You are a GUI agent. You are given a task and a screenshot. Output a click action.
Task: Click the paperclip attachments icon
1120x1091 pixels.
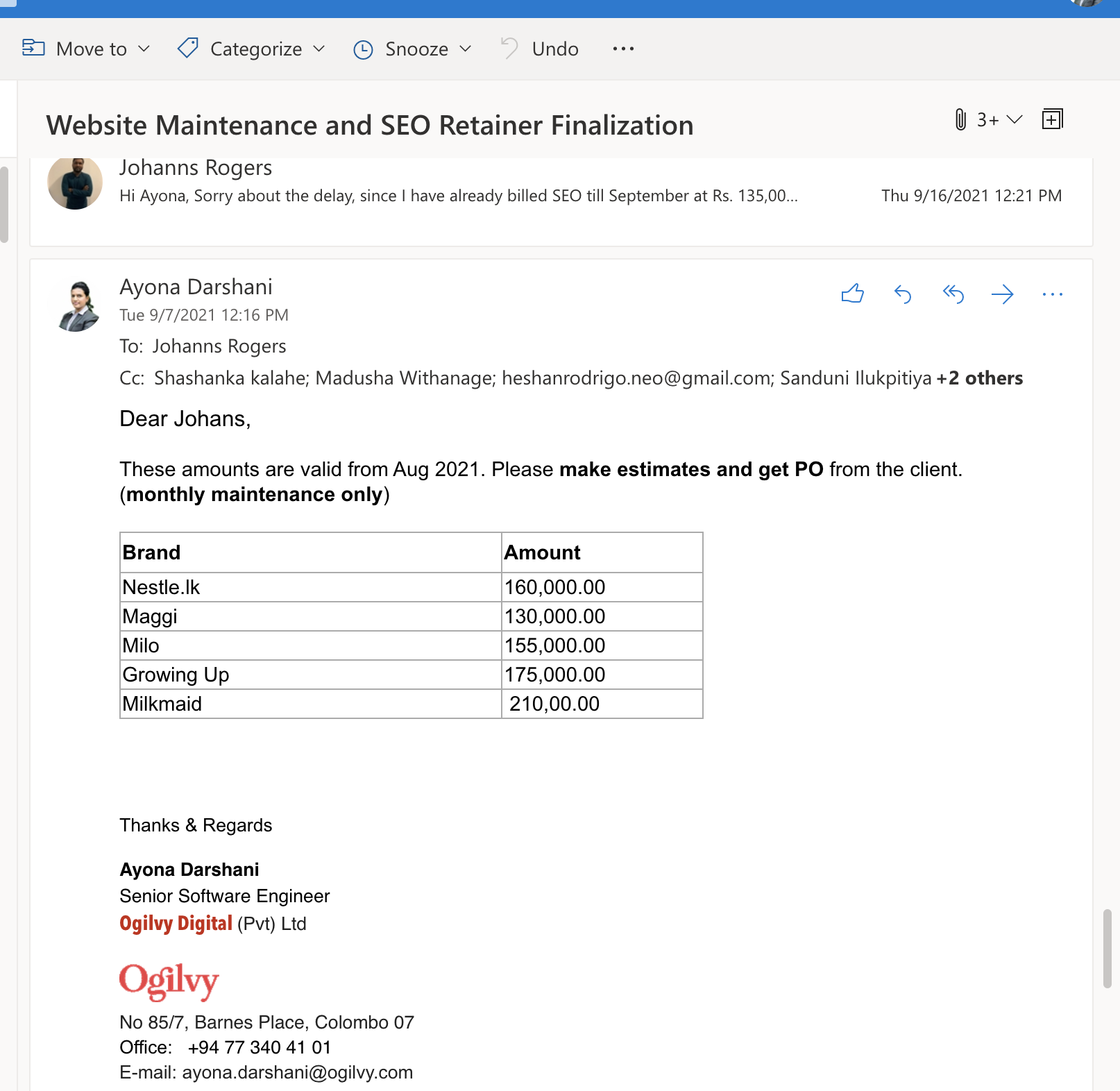point(960,119)
